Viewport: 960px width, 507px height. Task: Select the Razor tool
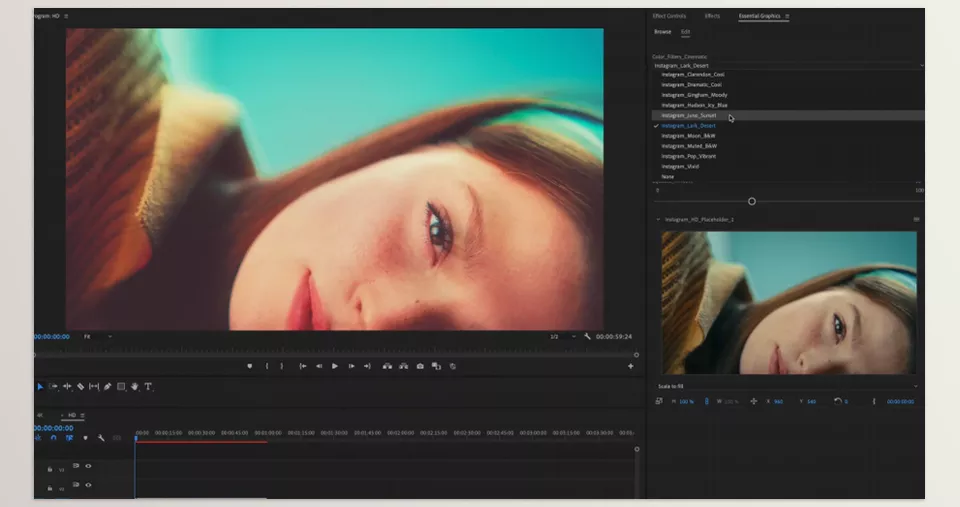80,386
